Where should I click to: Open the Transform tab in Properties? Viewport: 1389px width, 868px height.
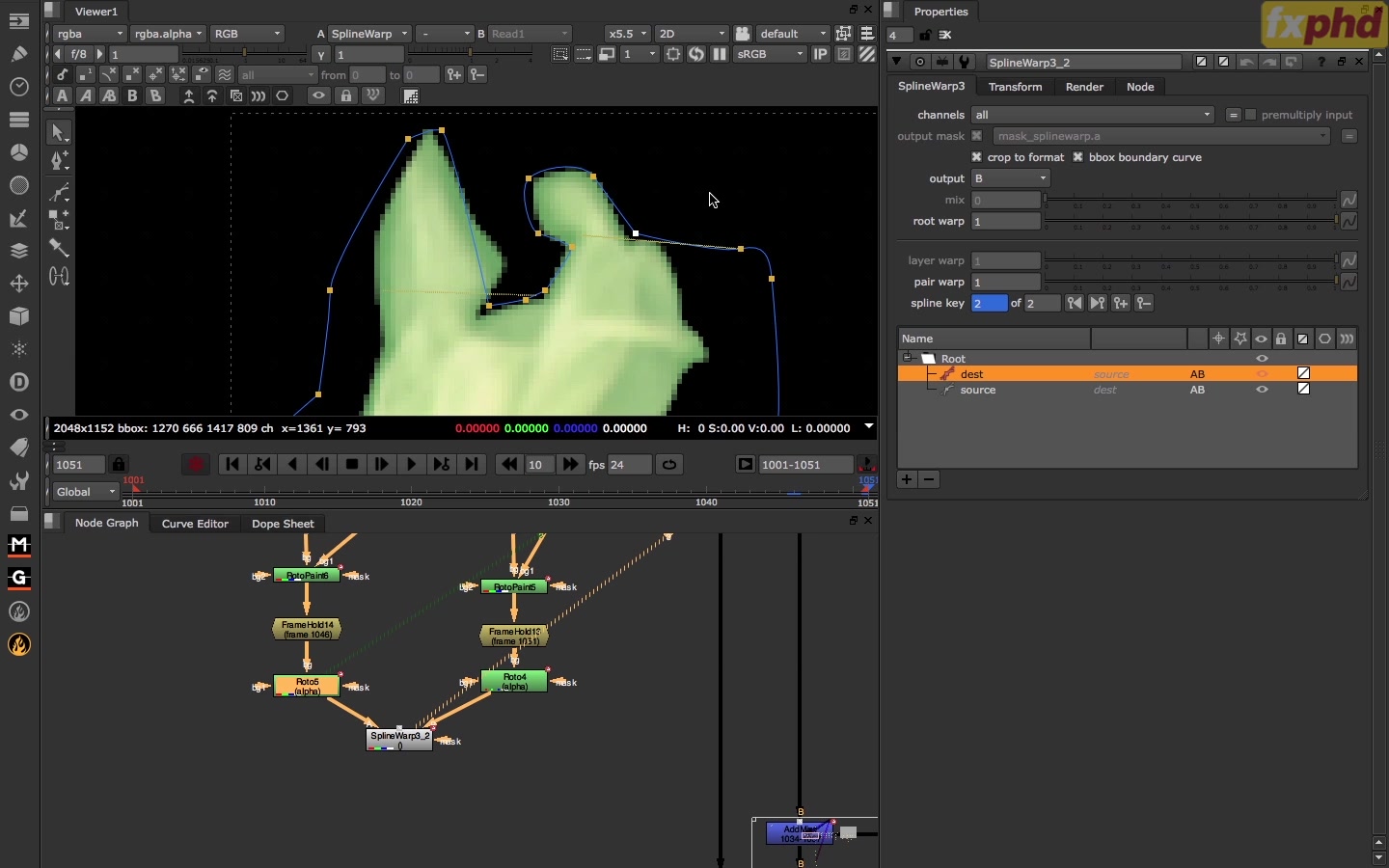pos(1016,87)
